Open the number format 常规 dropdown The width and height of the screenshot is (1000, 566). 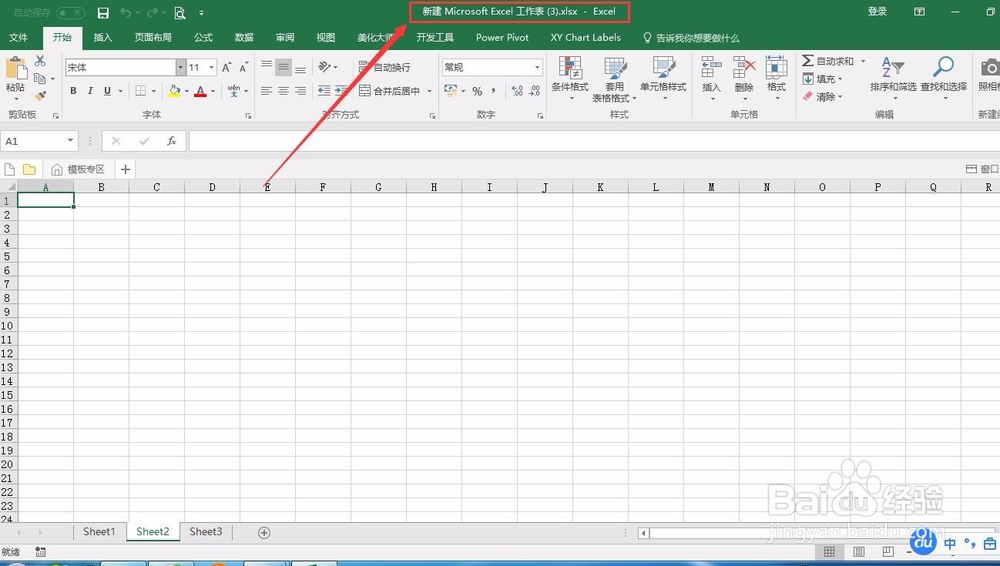pyautogui.click(x=537, y=67)
